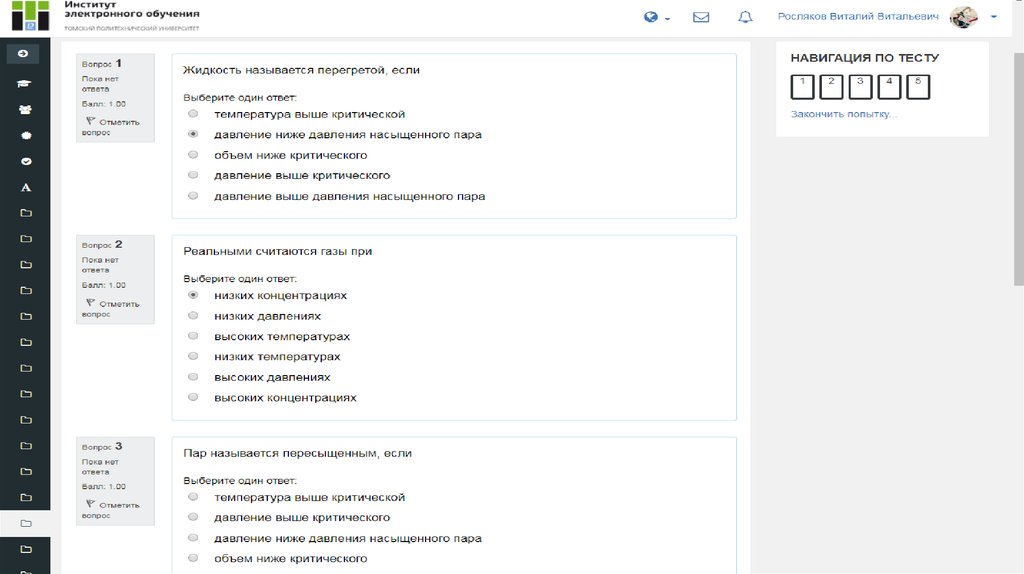The width and height of the screenshot is (1024, 574).
Task: Expand the user menu arrow beside the avatar
Action: coord(993,17)
